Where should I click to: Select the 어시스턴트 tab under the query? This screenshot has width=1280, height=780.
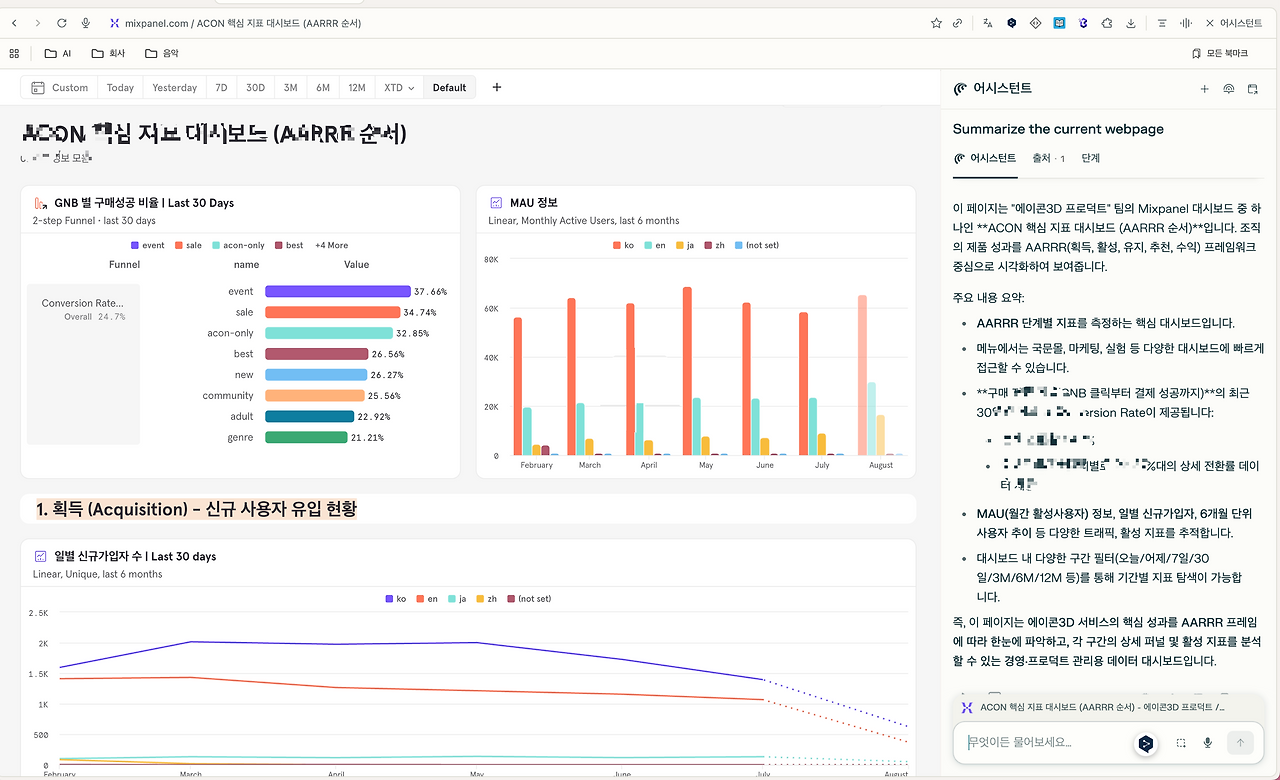pos(985,158)
